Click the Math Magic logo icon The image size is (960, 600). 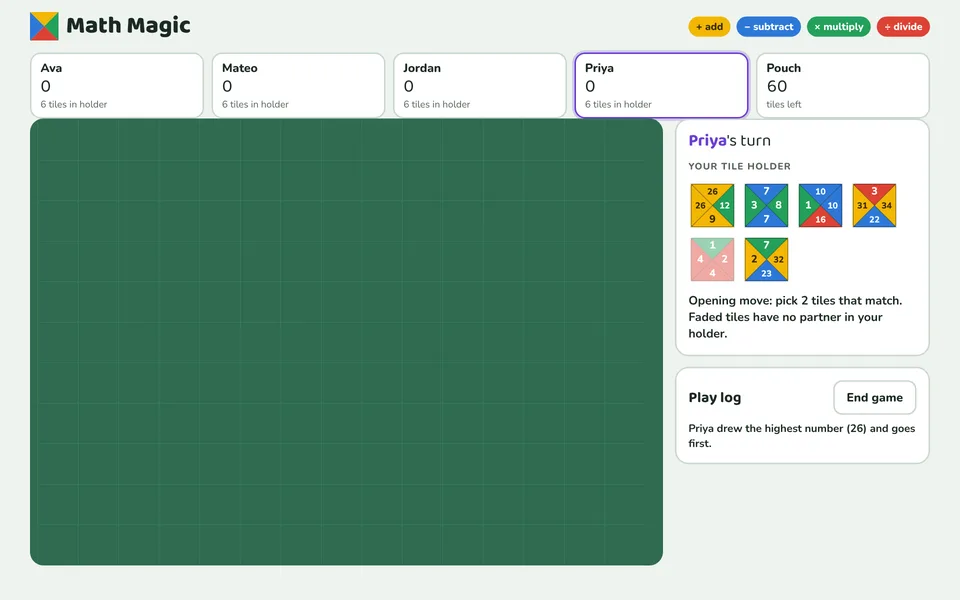pyautogui.click(x=44, y=26)
